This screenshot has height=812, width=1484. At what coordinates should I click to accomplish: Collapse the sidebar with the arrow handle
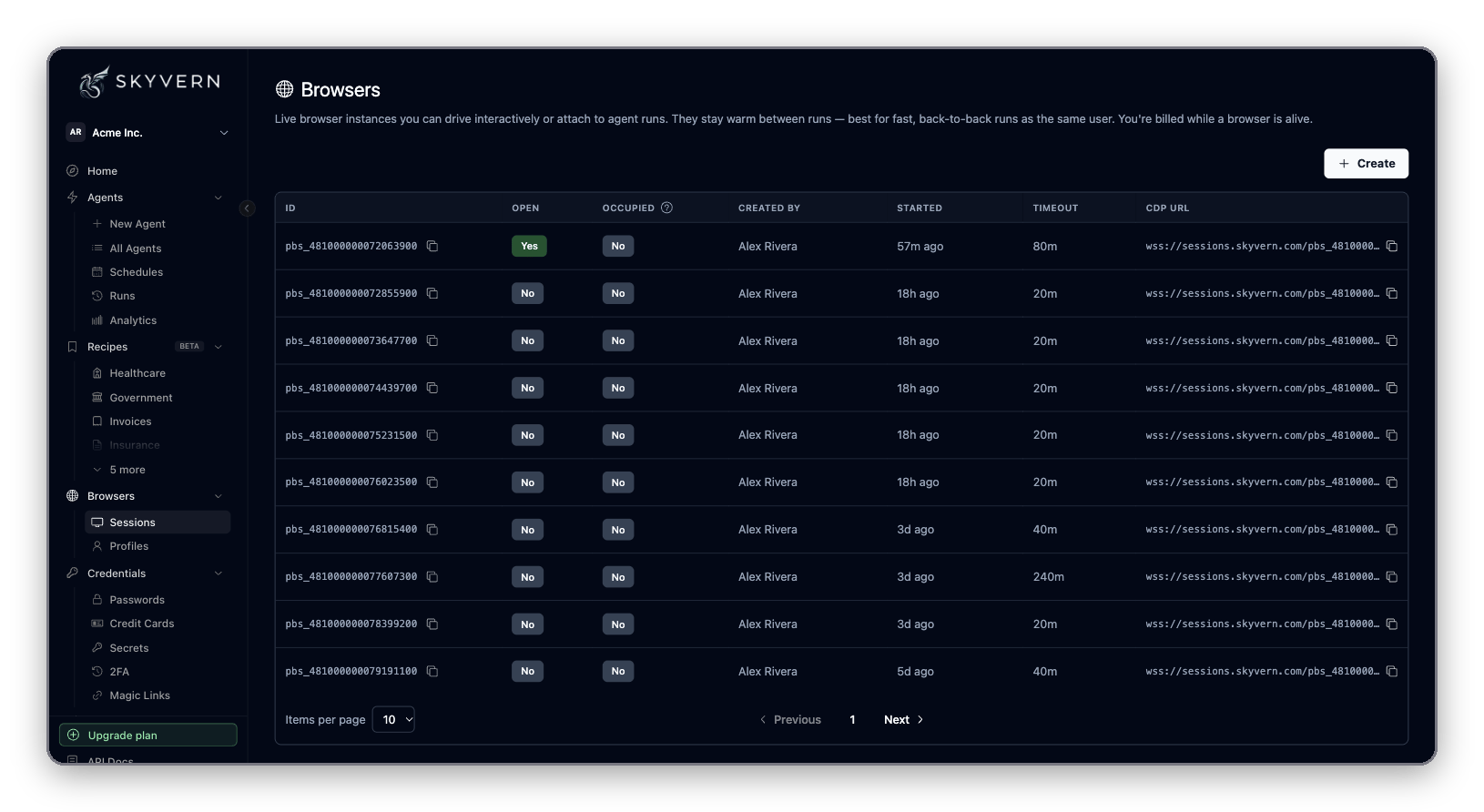[247, 208]
